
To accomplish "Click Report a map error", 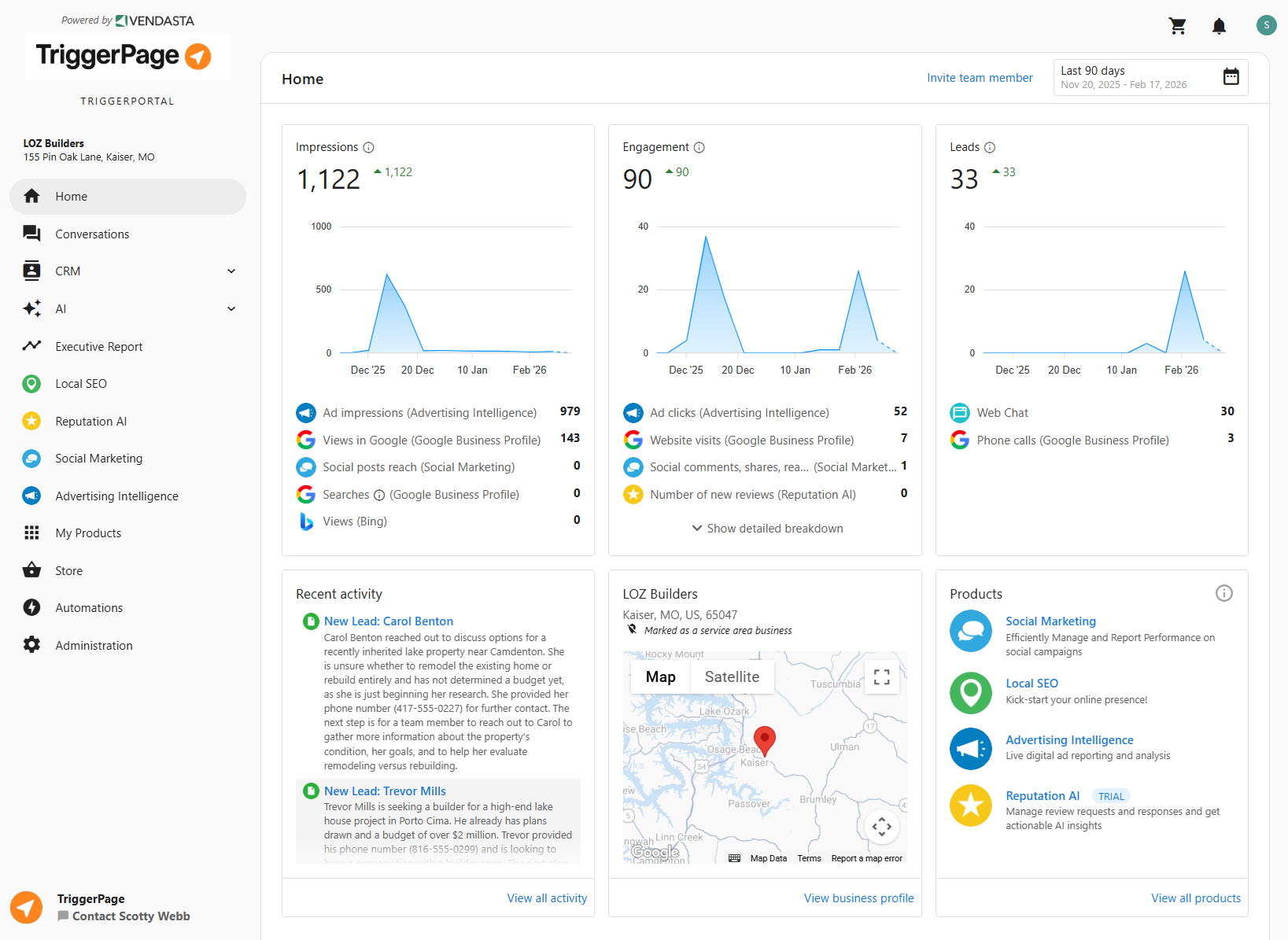I will 866,858.
